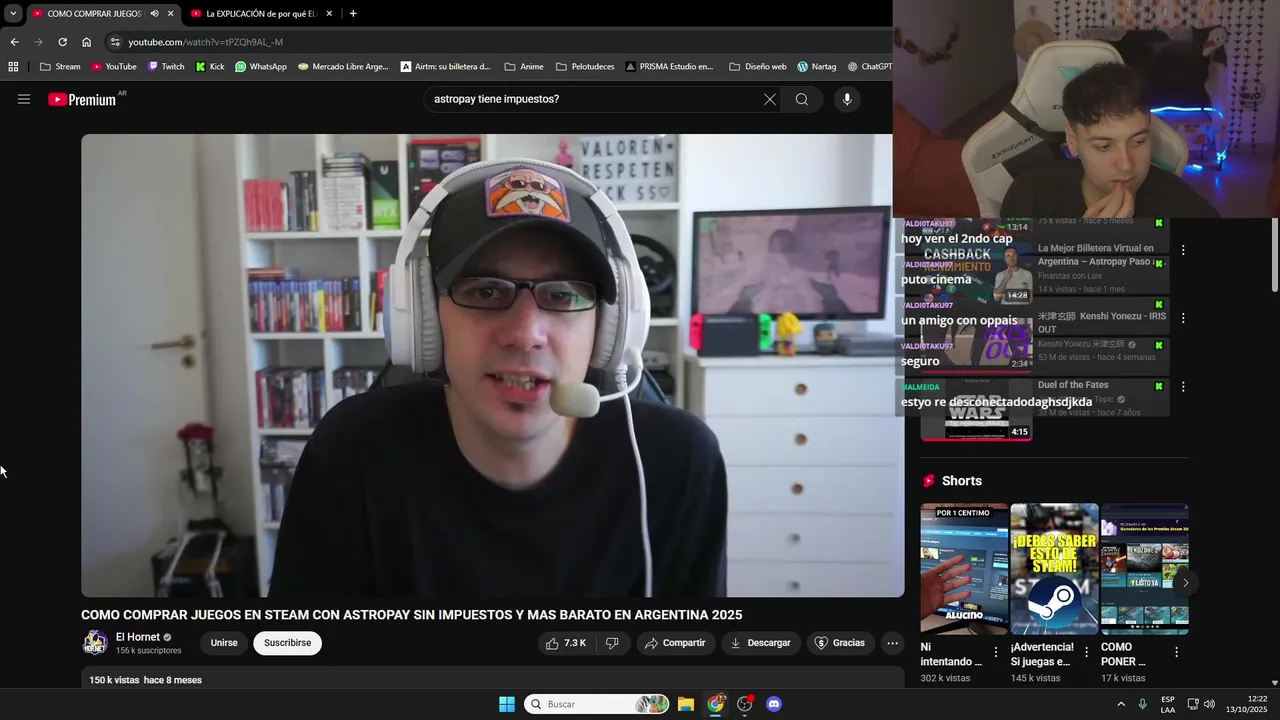Screen dimensions: 1280x720
Task: Send Super Thanks with Gracias
Action: coord(839,643)
